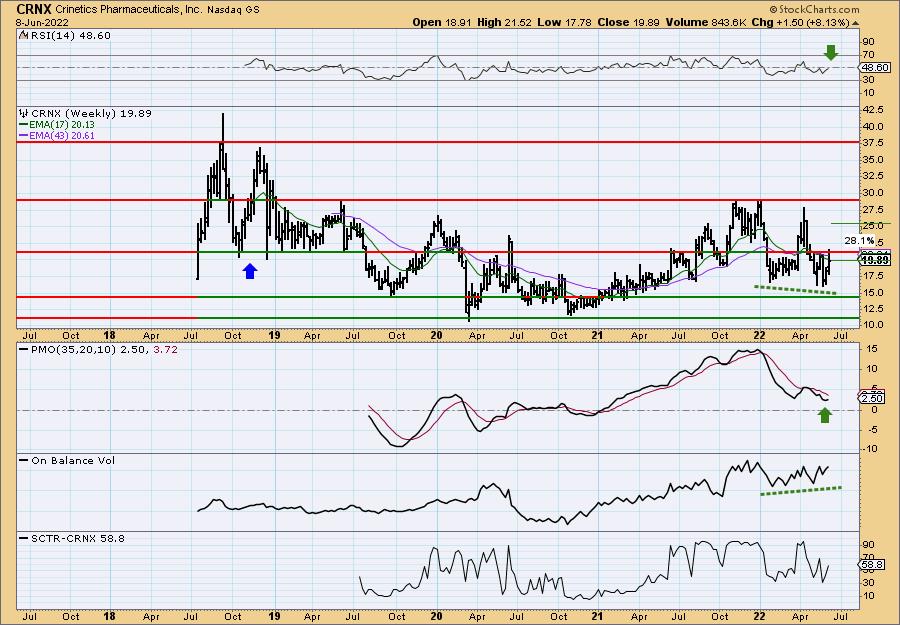Click the CRNX ticker symbol in header
The image size is (900, 625).
(x=34, y=9)
